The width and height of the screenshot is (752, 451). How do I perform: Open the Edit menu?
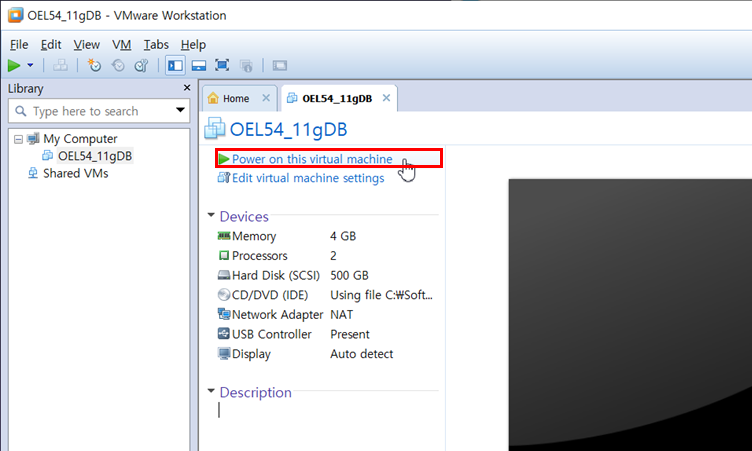tap(51, 45)
